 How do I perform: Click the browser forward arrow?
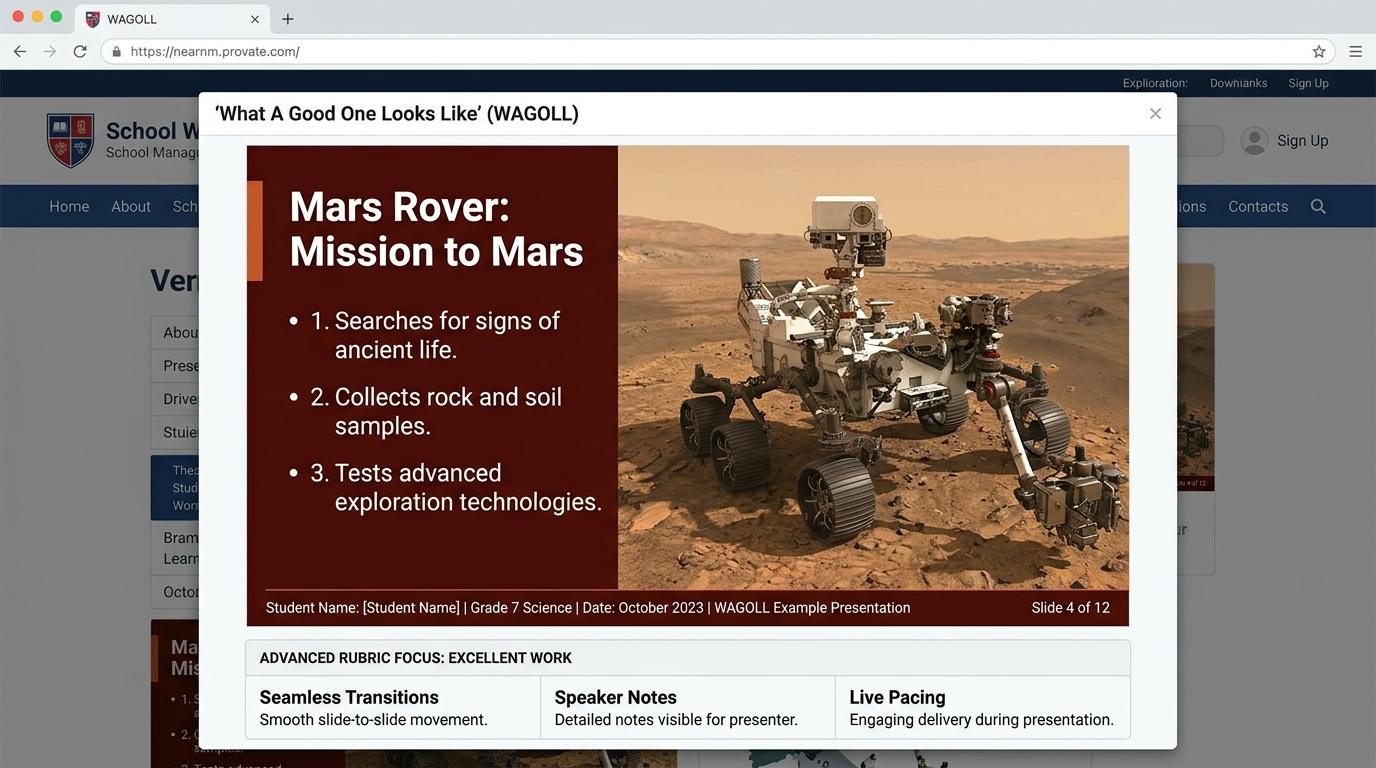click(x=49, y=51)
